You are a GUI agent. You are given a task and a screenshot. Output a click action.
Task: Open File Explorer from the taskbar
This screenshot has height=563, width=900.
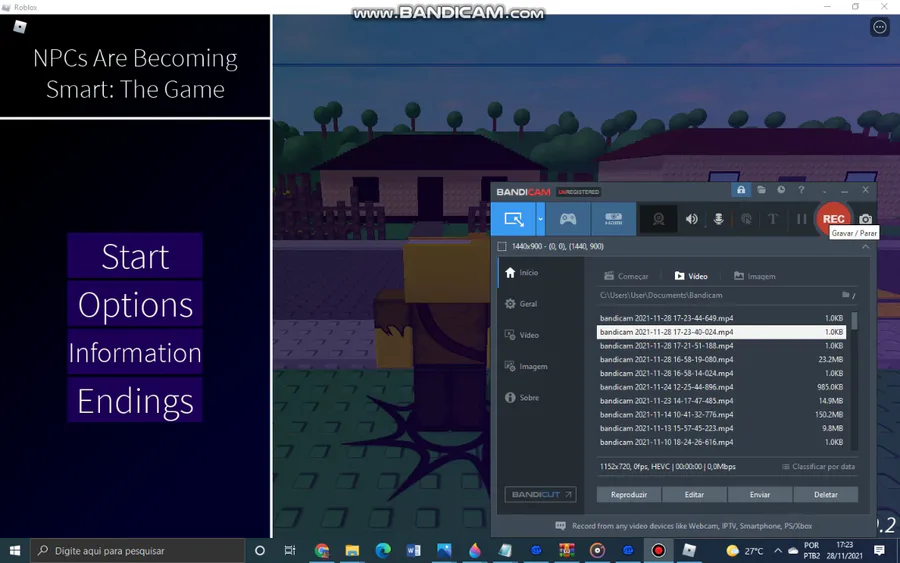pos(352,550)
